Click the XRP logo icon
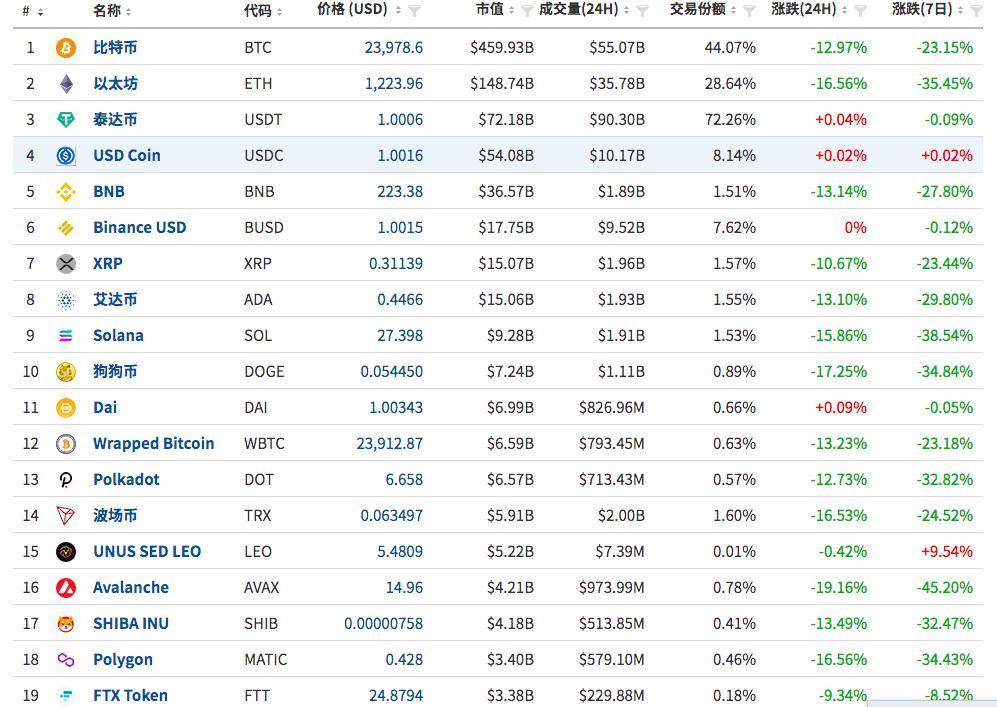Image resolution: width=997 pixels, height=707 pixels. [x=65, y=263]
